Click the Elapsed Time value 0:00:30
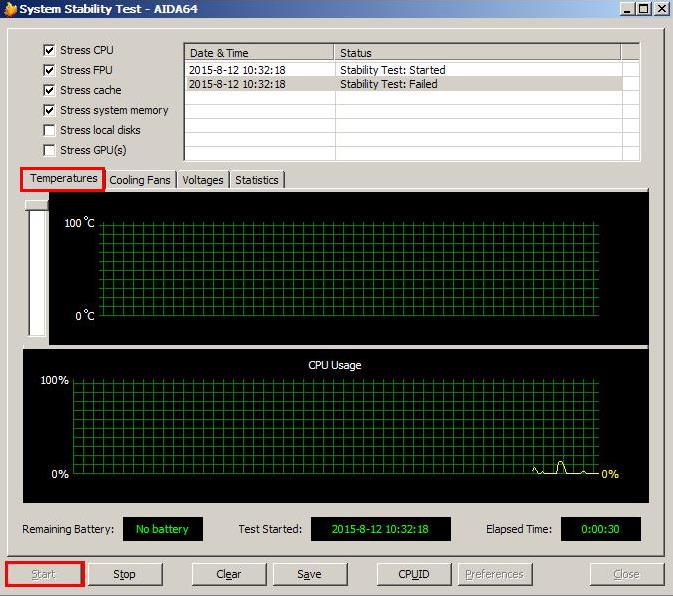Viewport: 673px width, 596px height. click(x=600, y=529)
